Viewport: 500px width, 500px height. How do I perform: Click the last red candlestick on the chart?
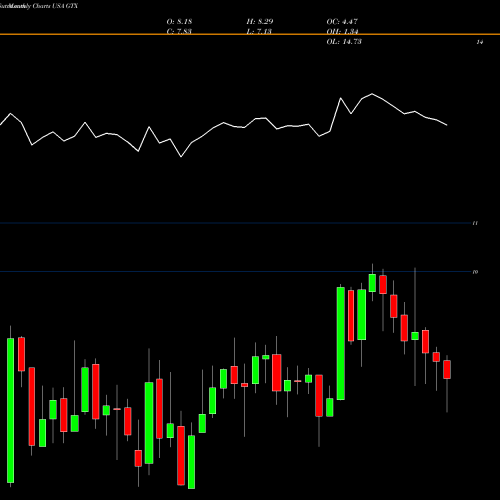[x=447, y=369]
